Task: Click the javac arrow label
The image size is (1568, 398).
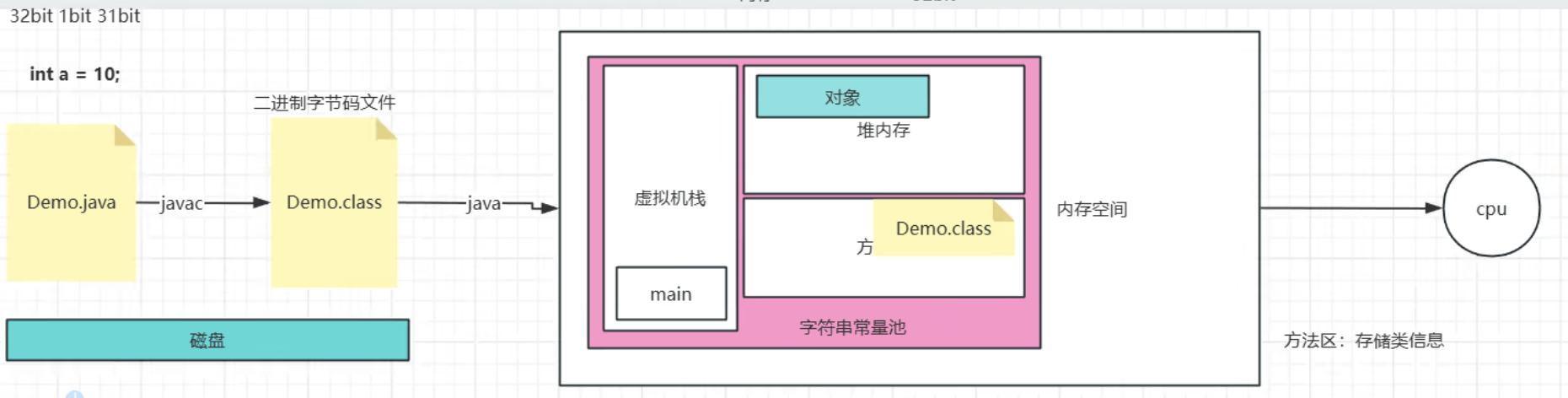Action: click(181, 203)
